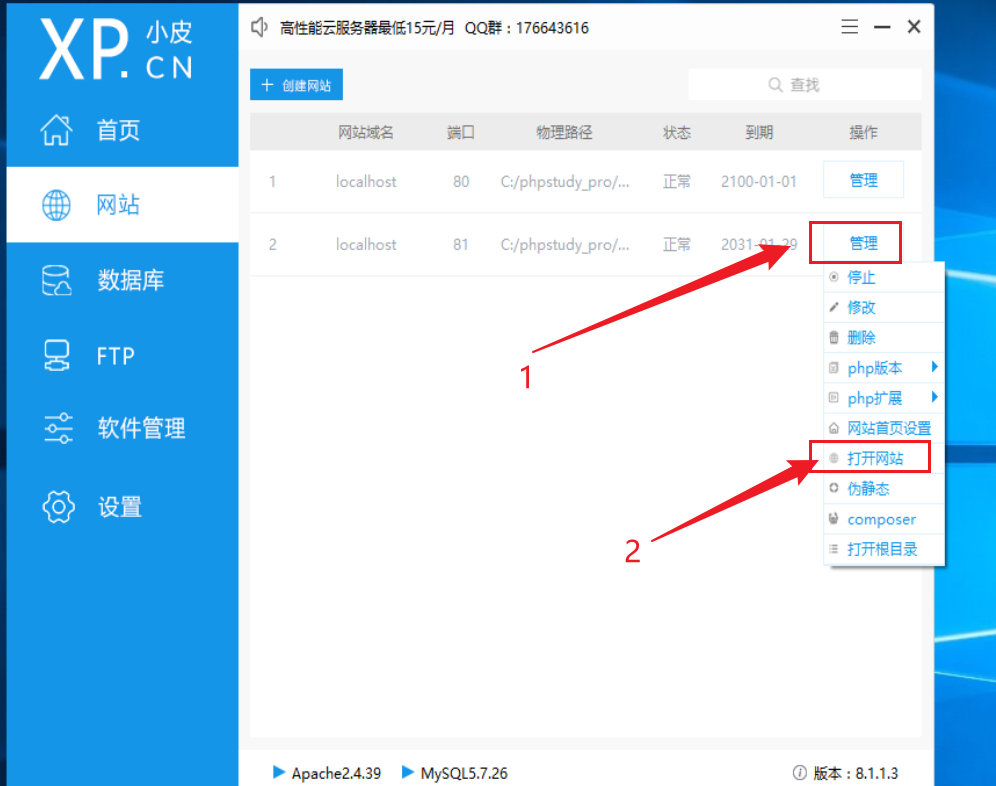
Task: Choose 网站首页设置 menu entry
Action: tap(884, 428)
